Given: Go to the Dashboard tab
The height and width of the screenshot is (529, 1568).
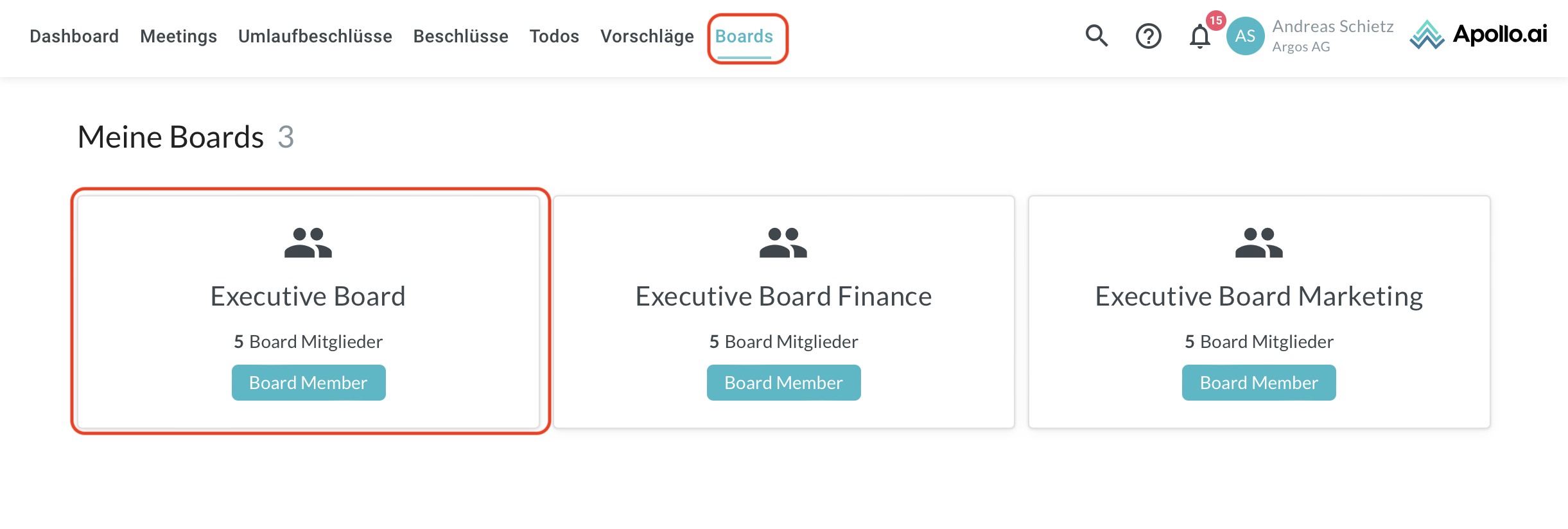Looking at the screenshot, I should point(74,36).
